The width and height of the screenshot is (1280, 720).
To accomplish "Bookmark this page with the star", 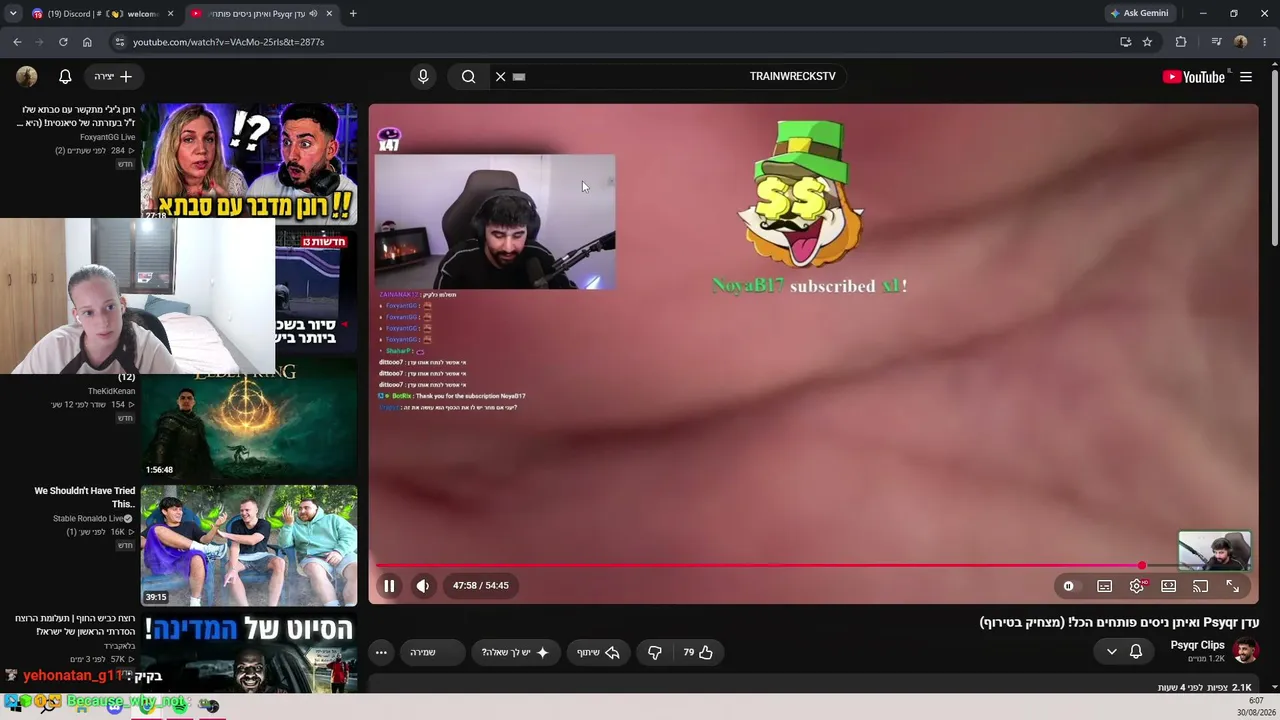I will [x=1147, y=42].
